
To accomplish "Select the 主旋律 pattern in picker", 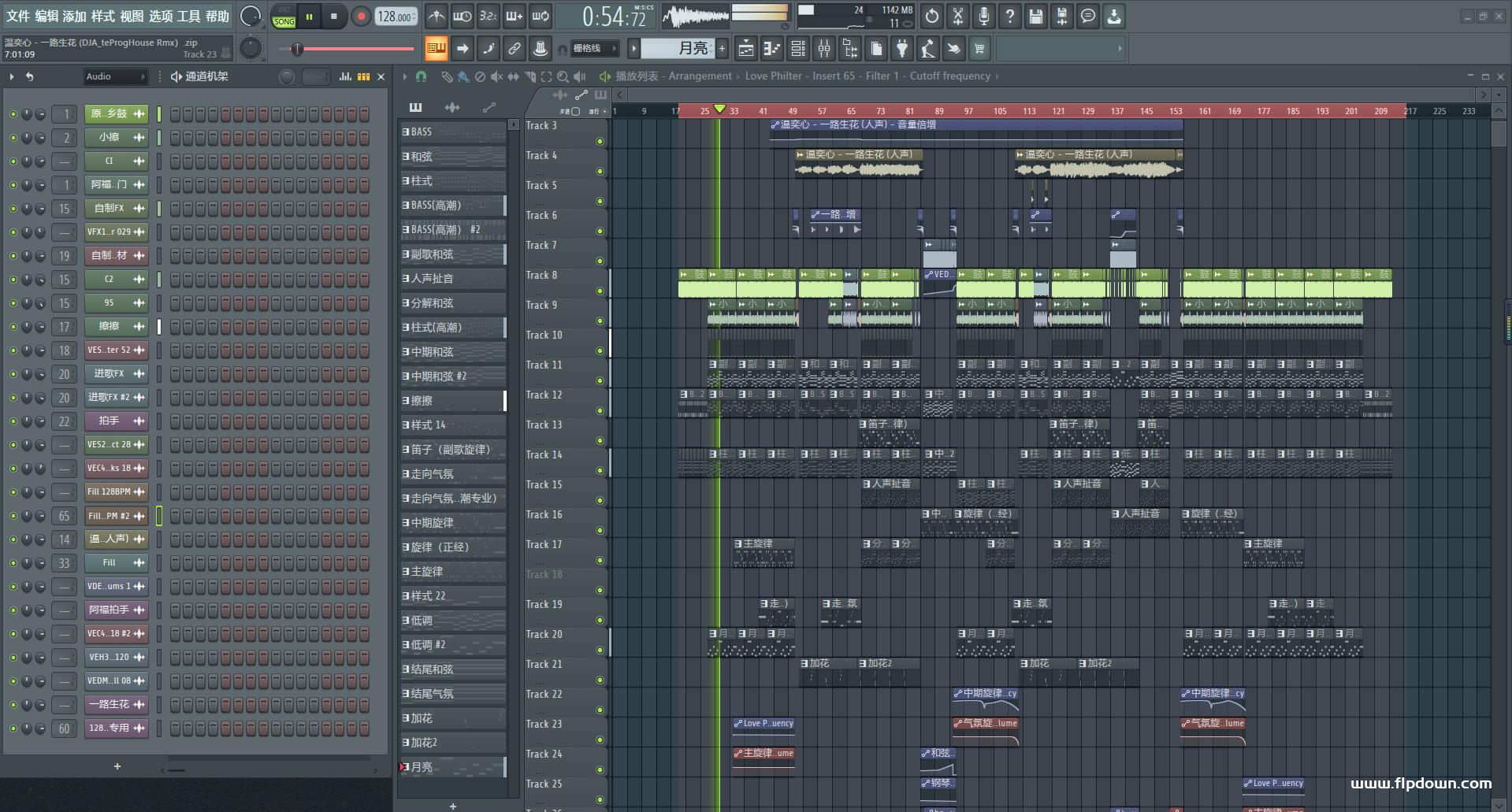I will [452, 572].
